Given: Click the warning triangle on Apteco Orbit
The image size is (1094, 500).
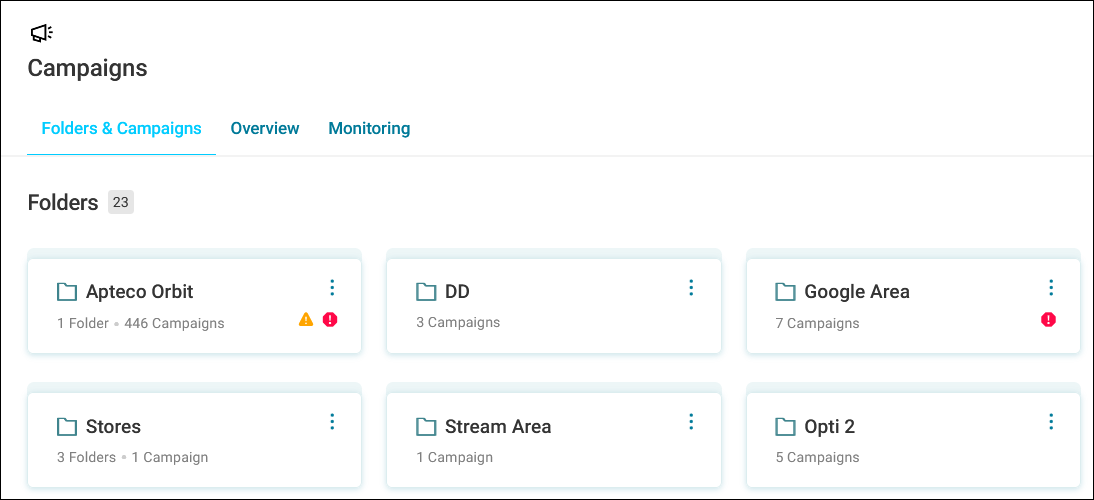Looking at the screenshot, I should [x=306, y=319].
